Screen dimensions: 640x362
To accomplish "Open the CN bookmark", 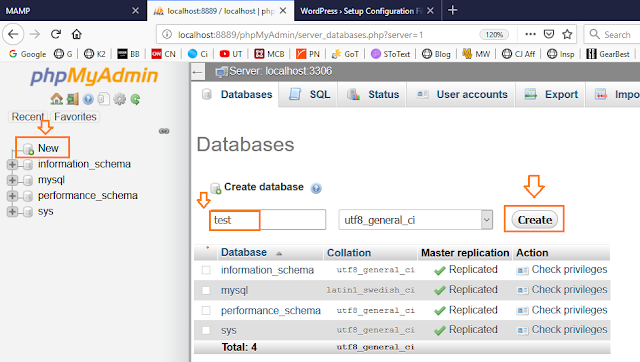I will tap(163, 54).
